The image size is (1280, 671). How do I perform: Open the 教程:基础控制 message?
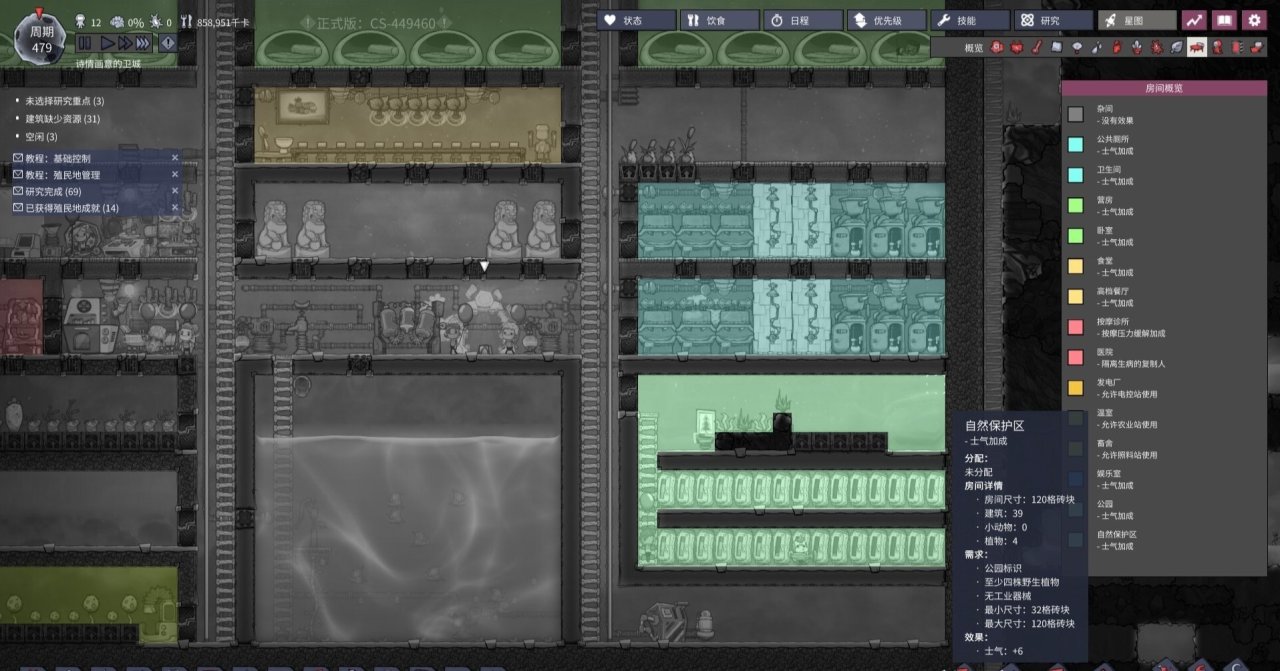[96, 158]
